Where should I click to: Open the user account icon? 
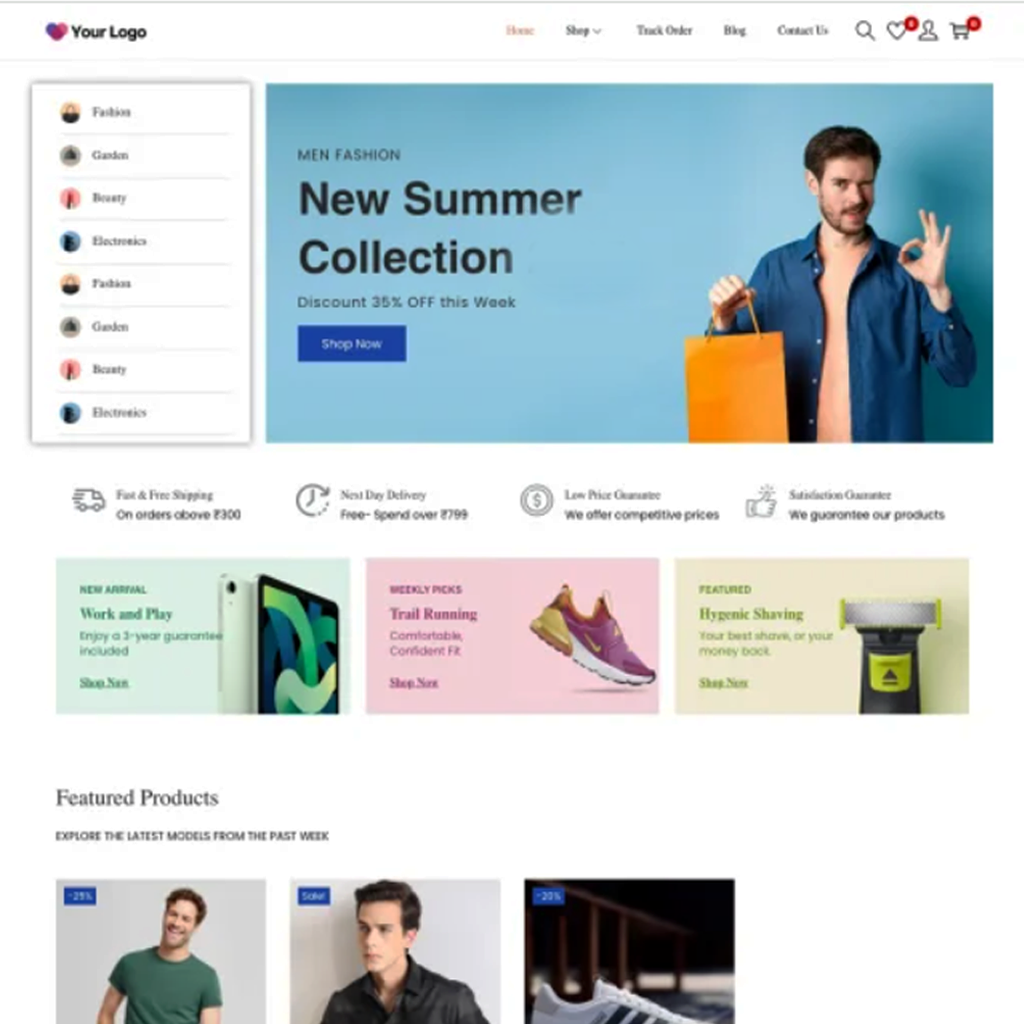coord(927,31)
